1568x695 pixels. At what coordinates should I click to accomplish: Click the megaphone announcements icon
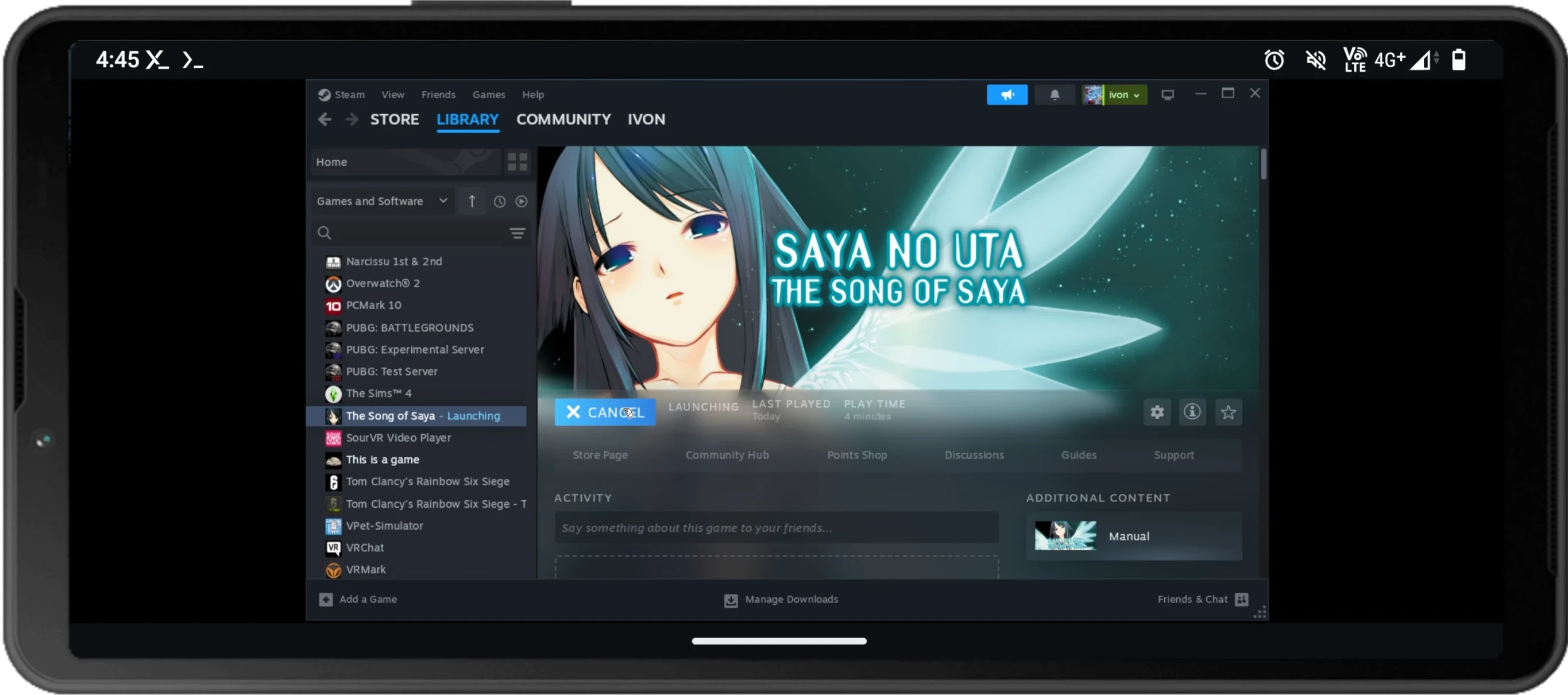[1007, 94]
